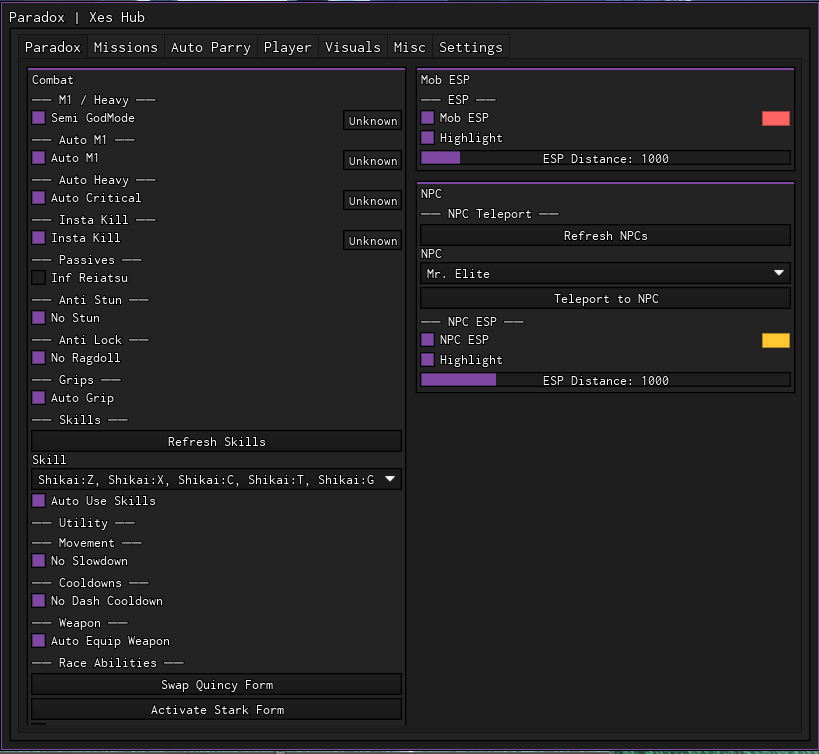Click the Combat section header
Image resolution: width=819 pixels, height=754 pixels.
pyautogui.click(x=53, y=80)
